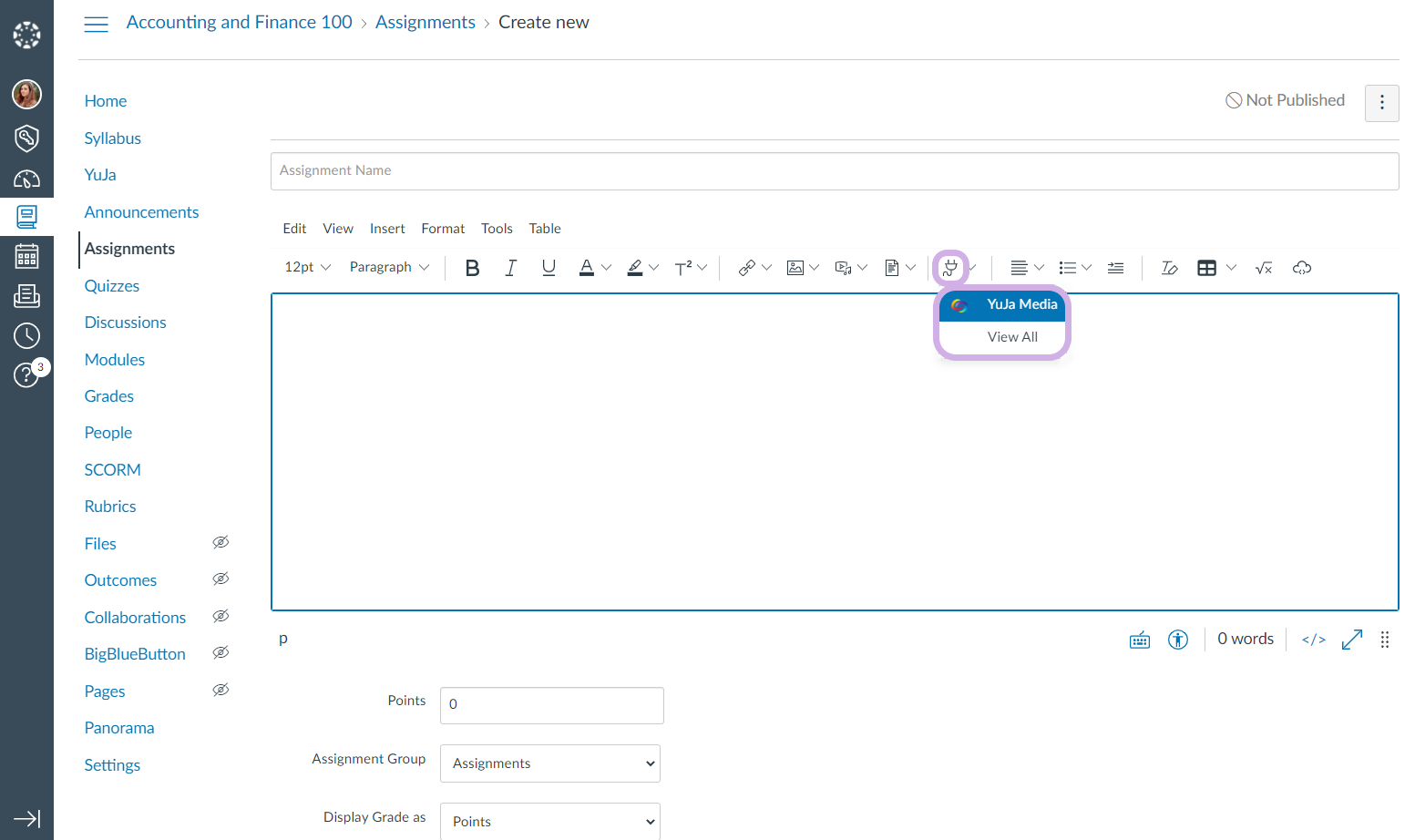
Task: Toggle visibility eye next to Files
Action: point(220,543)
